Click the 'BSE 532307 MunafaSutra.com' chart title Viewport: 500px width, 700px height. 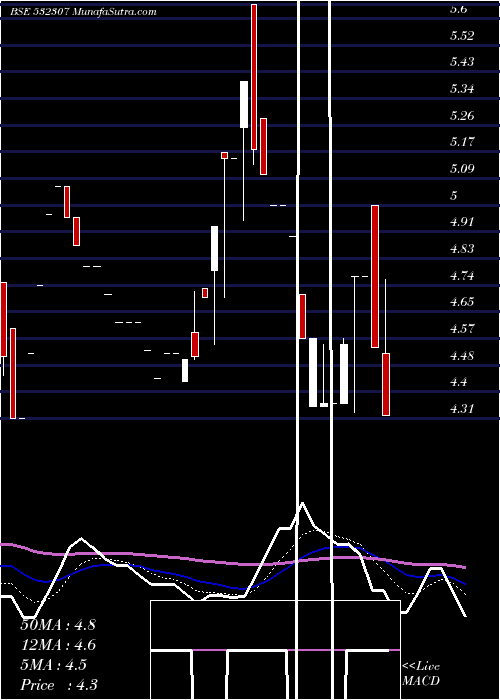point(83,12)
